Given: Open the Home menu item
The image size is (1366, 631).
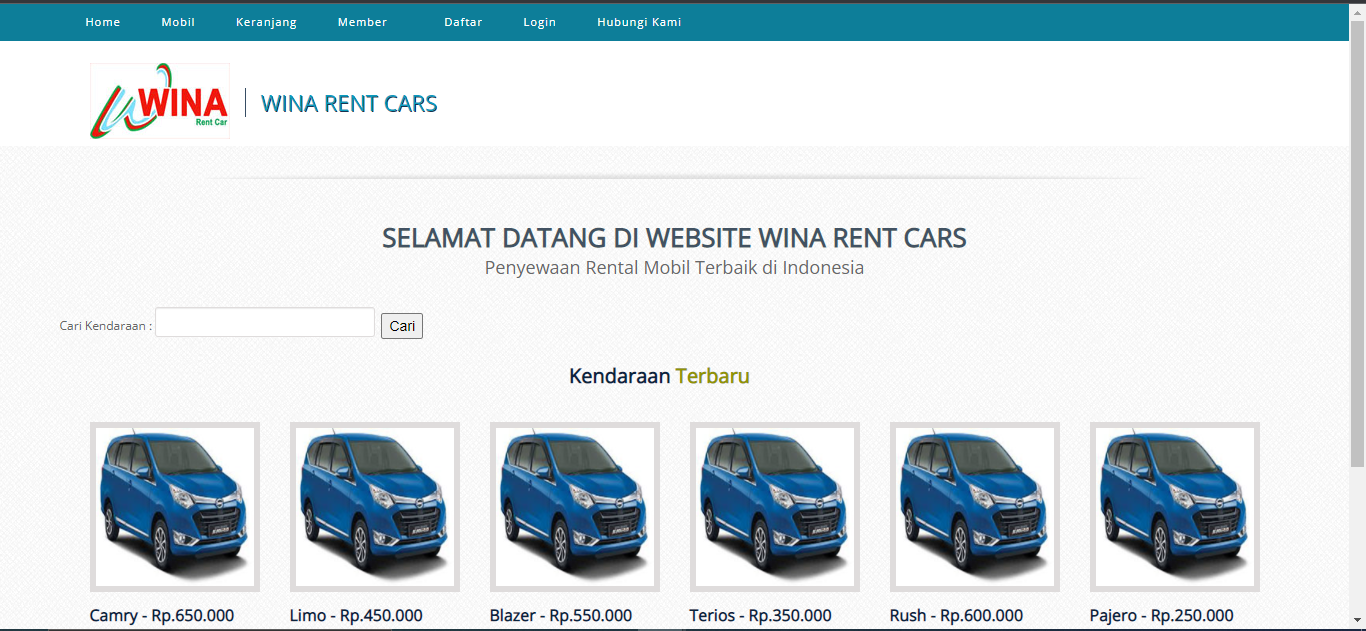Looking at the screenshot, I should point(103,22).
